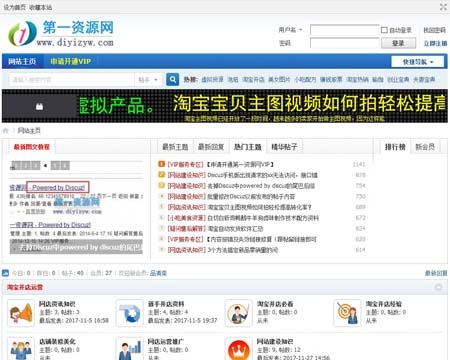Tick the 自动登录 checkbox
This screenshot has height=360, width=450.
(384, 30)
